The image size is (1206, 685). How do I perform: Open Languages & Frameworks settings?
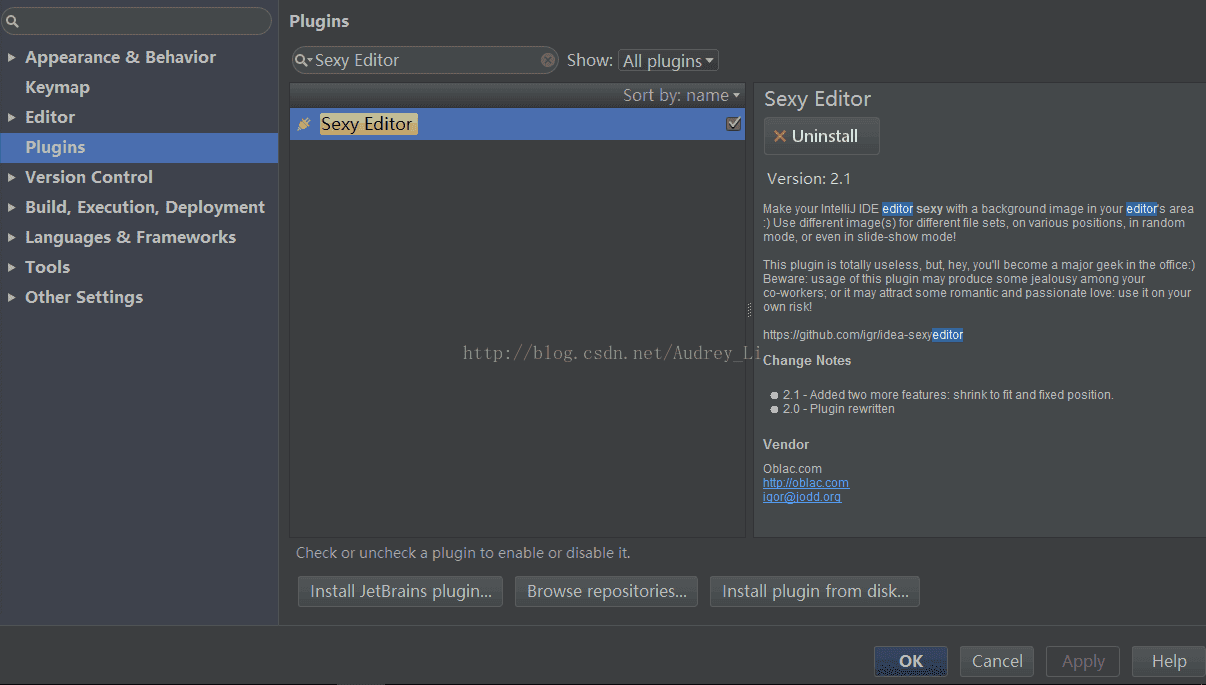tap(130, 237)
